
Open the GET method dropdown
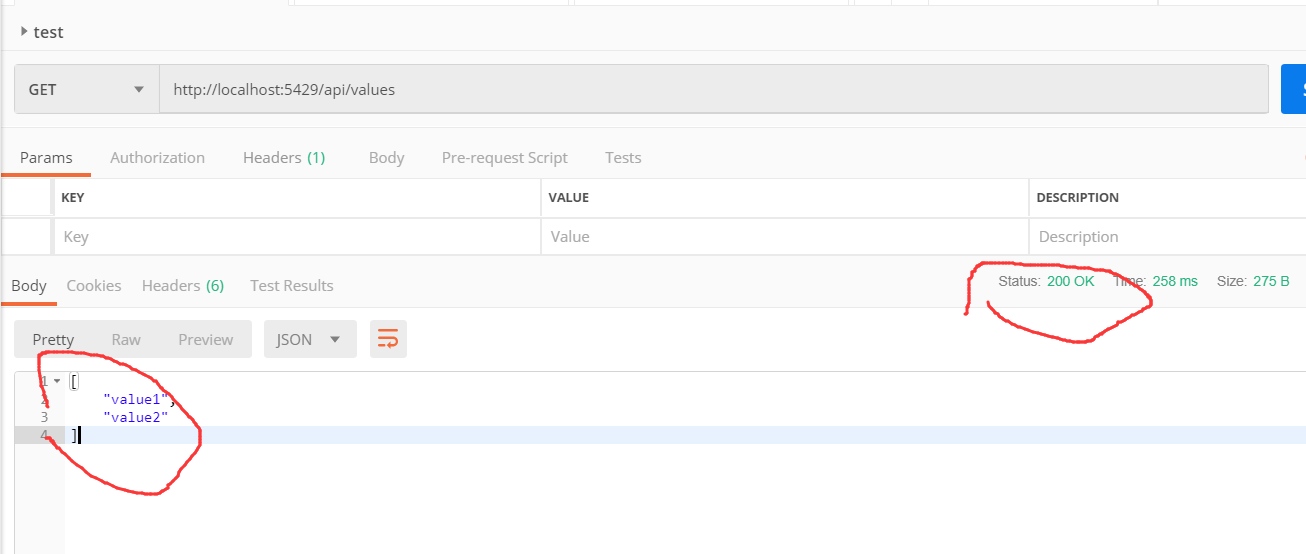tap(86, 89)
